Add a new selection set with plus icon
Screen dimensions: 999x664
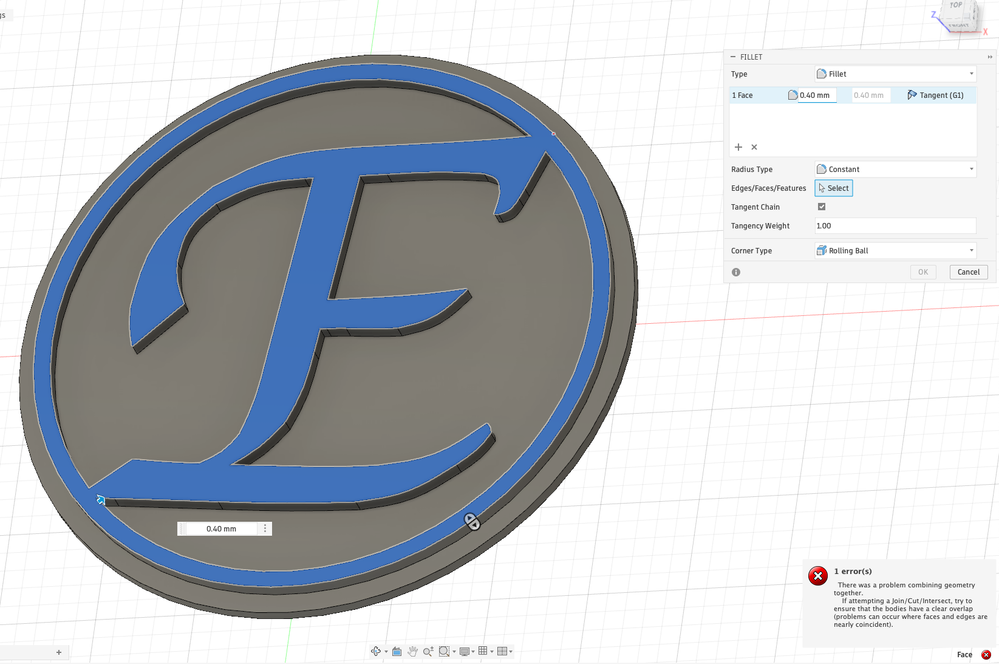(738, 147)
